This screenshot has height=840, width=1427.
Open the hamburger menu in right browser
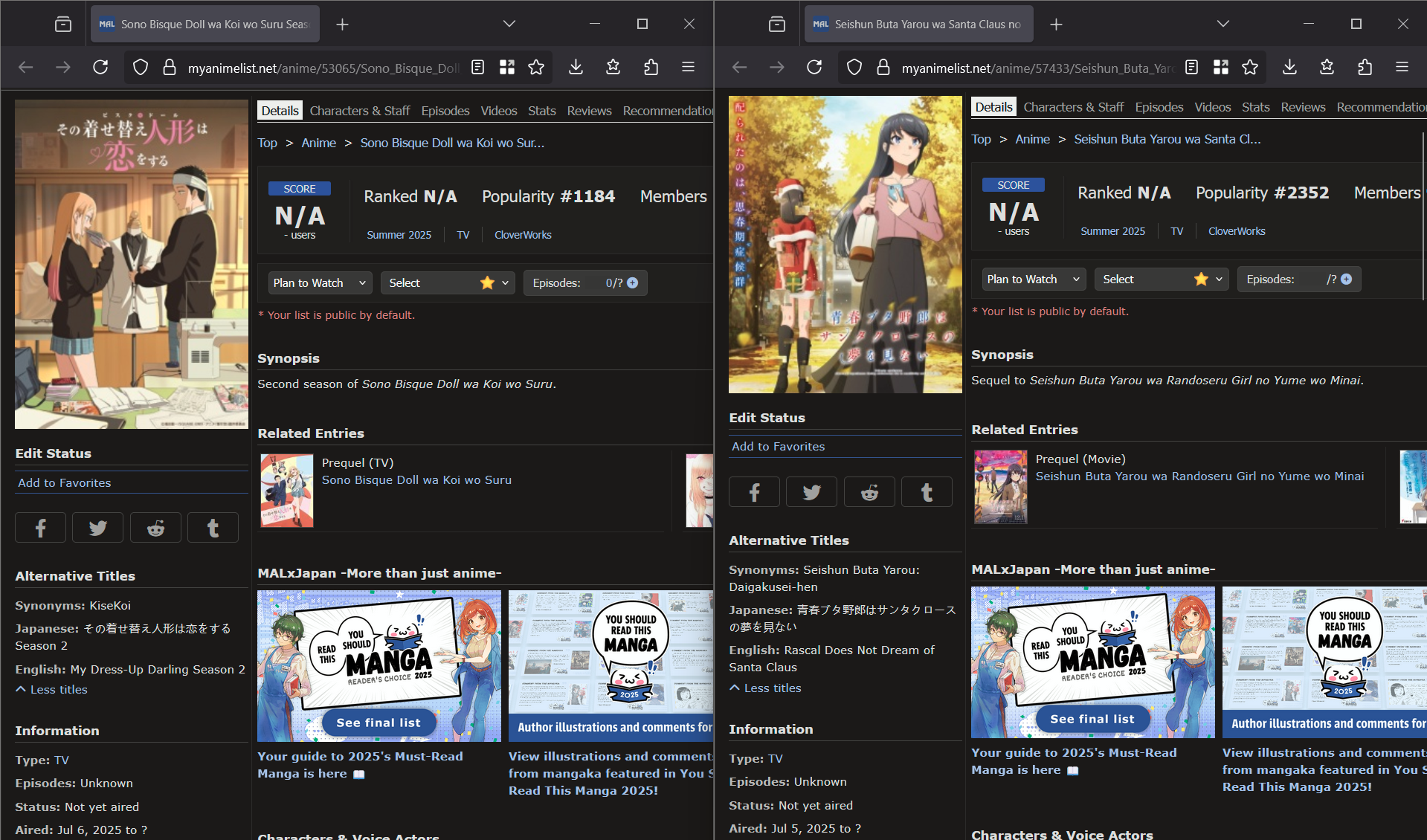[1402, 68]
